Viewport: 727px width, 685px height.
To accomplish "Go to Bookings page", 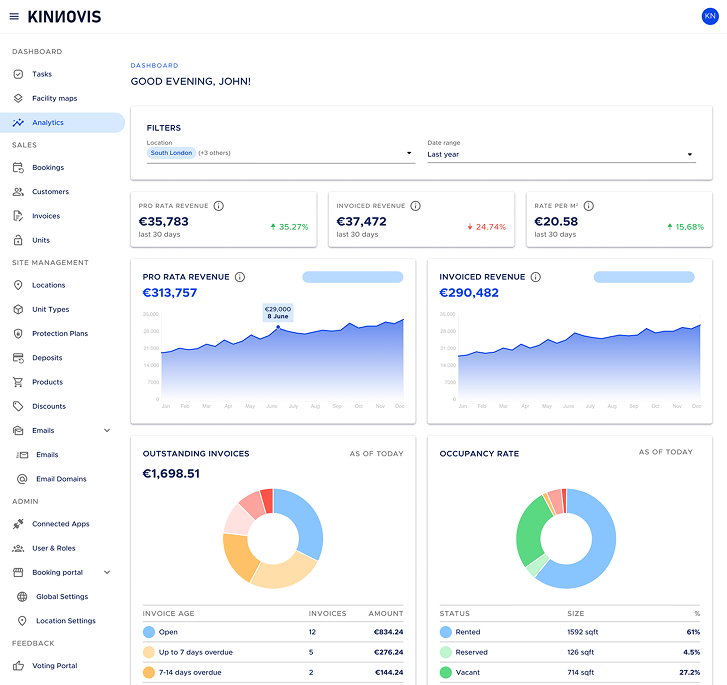I will click(48, 167).
